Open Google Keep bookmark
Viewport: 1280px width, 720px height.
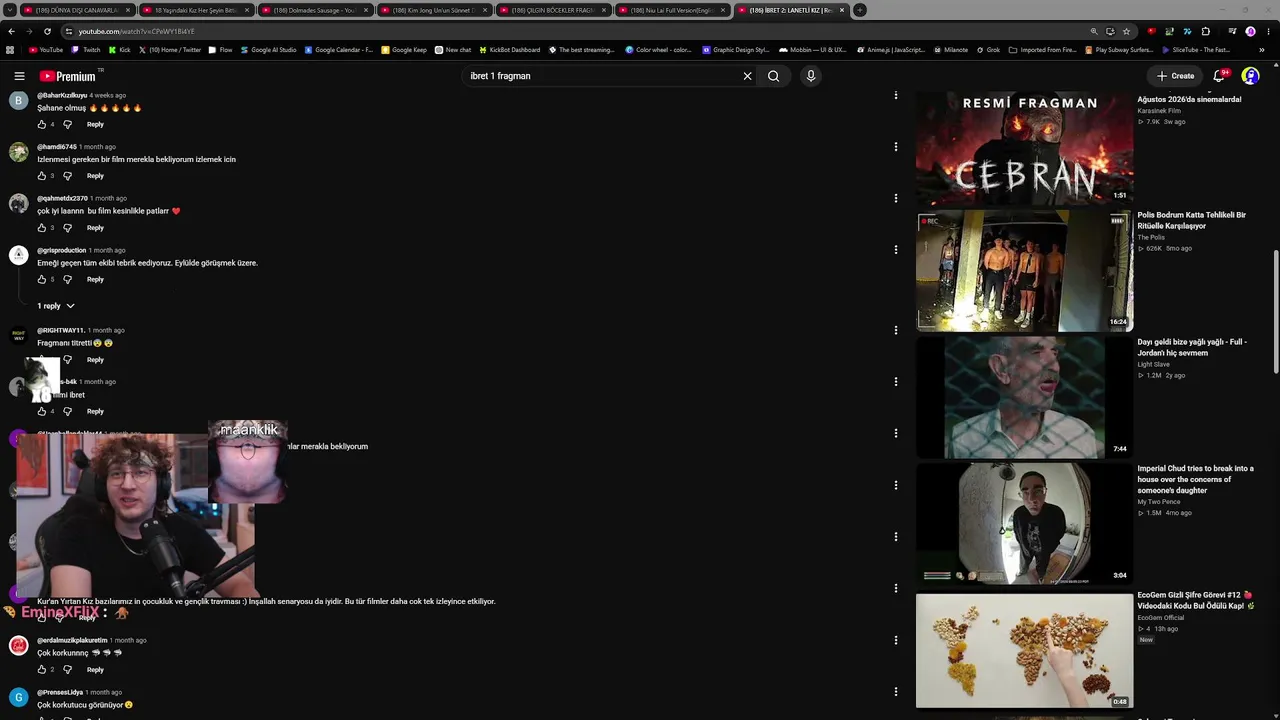click(x=404, y=50)
